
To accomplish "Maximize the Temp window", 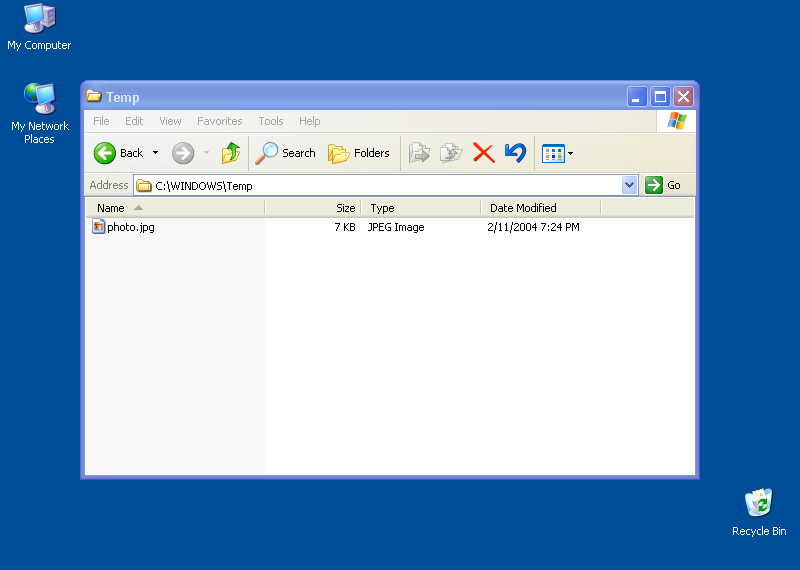I will pyautogui.click(x=660, y=96).
